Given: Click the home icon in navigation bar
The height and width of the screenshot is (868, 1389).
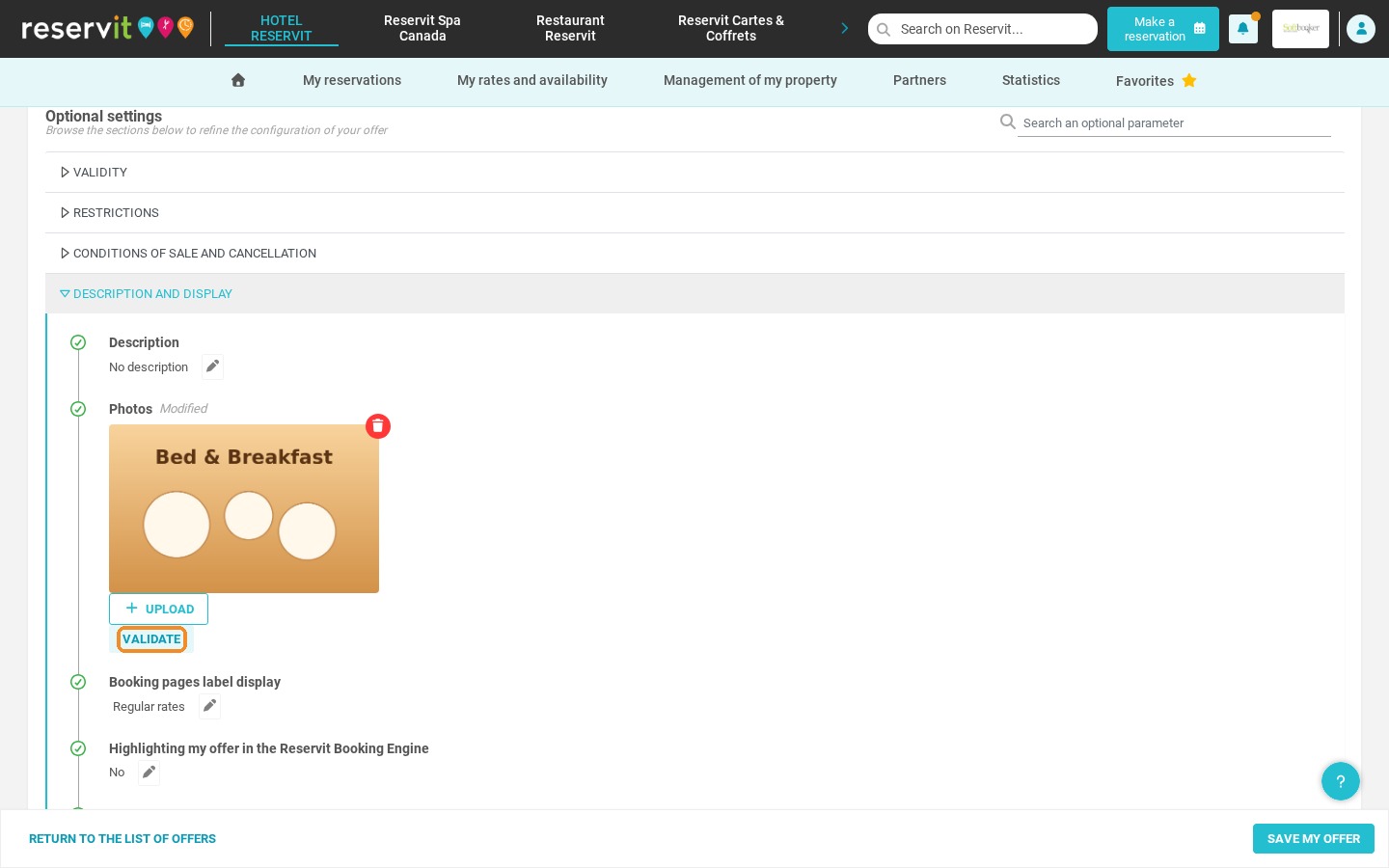Looking at the screenshot, I should pyautogui.click(x=238, y=80).
